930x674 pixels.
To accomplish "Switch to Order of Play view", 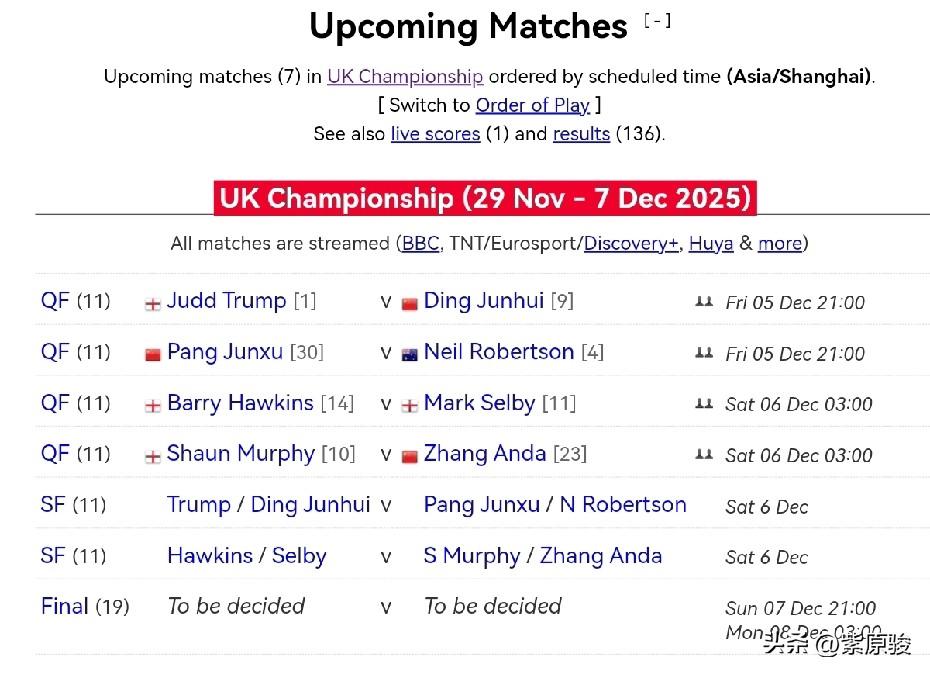I will (x=532, y=105).
